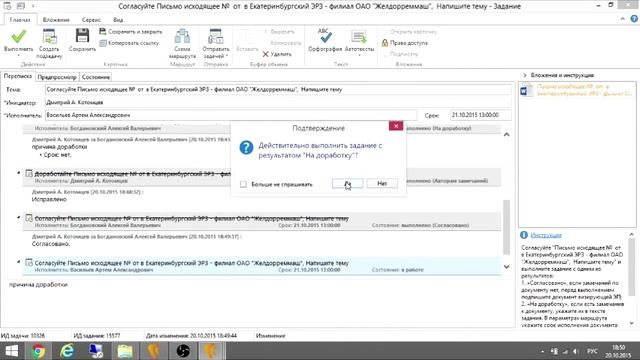Click the Тема input field
This screenshot has width=640, height=360.
pyautogui.click(x=278, y=89)
